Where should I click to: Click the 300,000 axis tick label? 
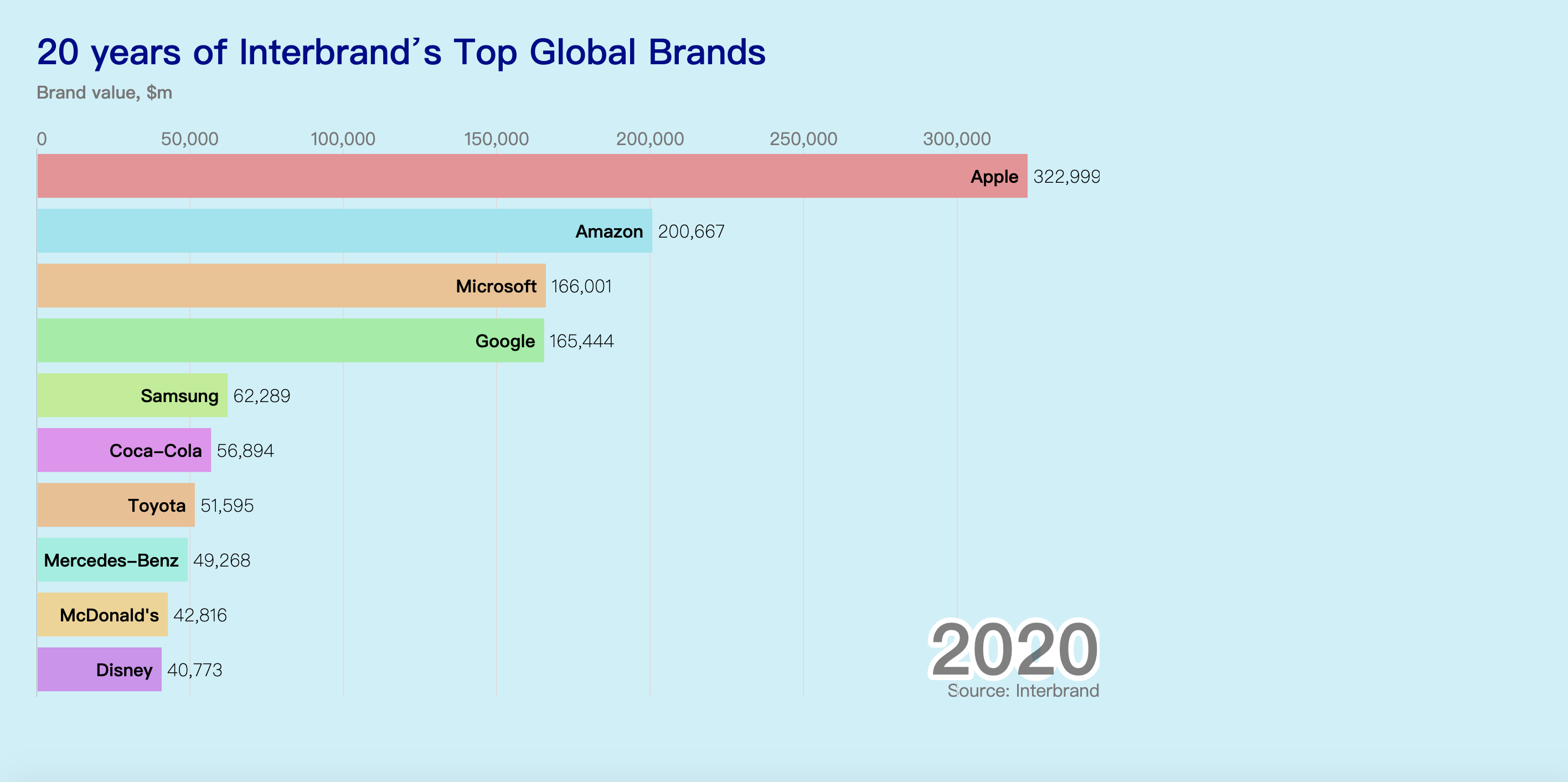pyautogui.click(x=957, y=139)
